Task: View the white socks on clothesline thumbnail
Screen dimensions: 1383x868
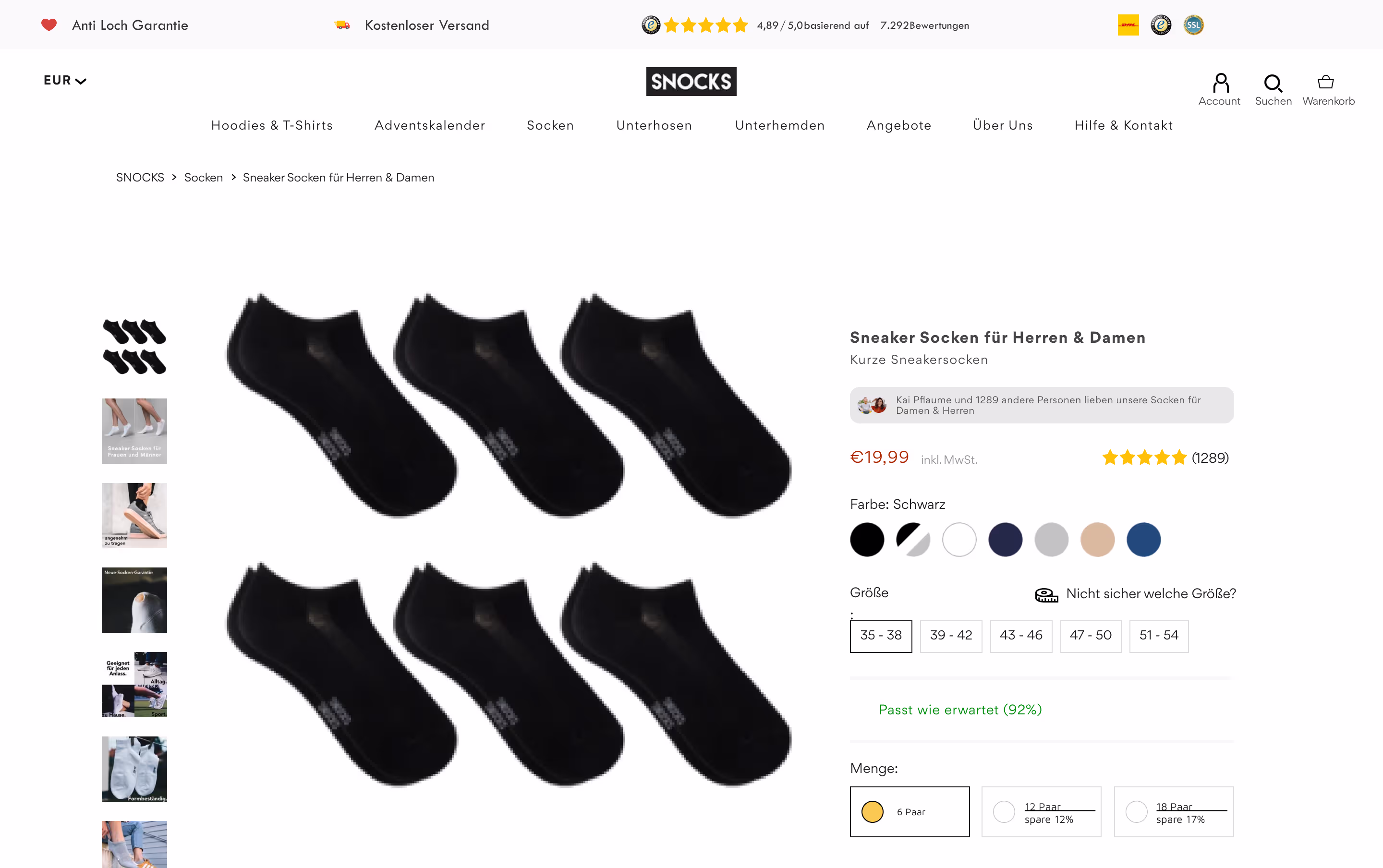Action: (x=134, y=769)
